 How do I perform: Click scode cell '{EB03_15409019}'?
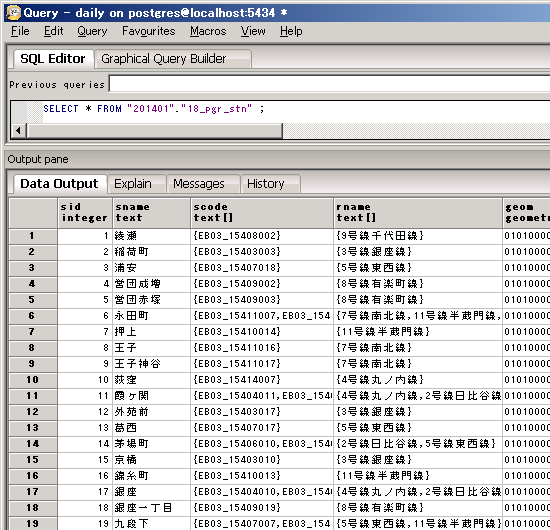click(x=262, y=508)
